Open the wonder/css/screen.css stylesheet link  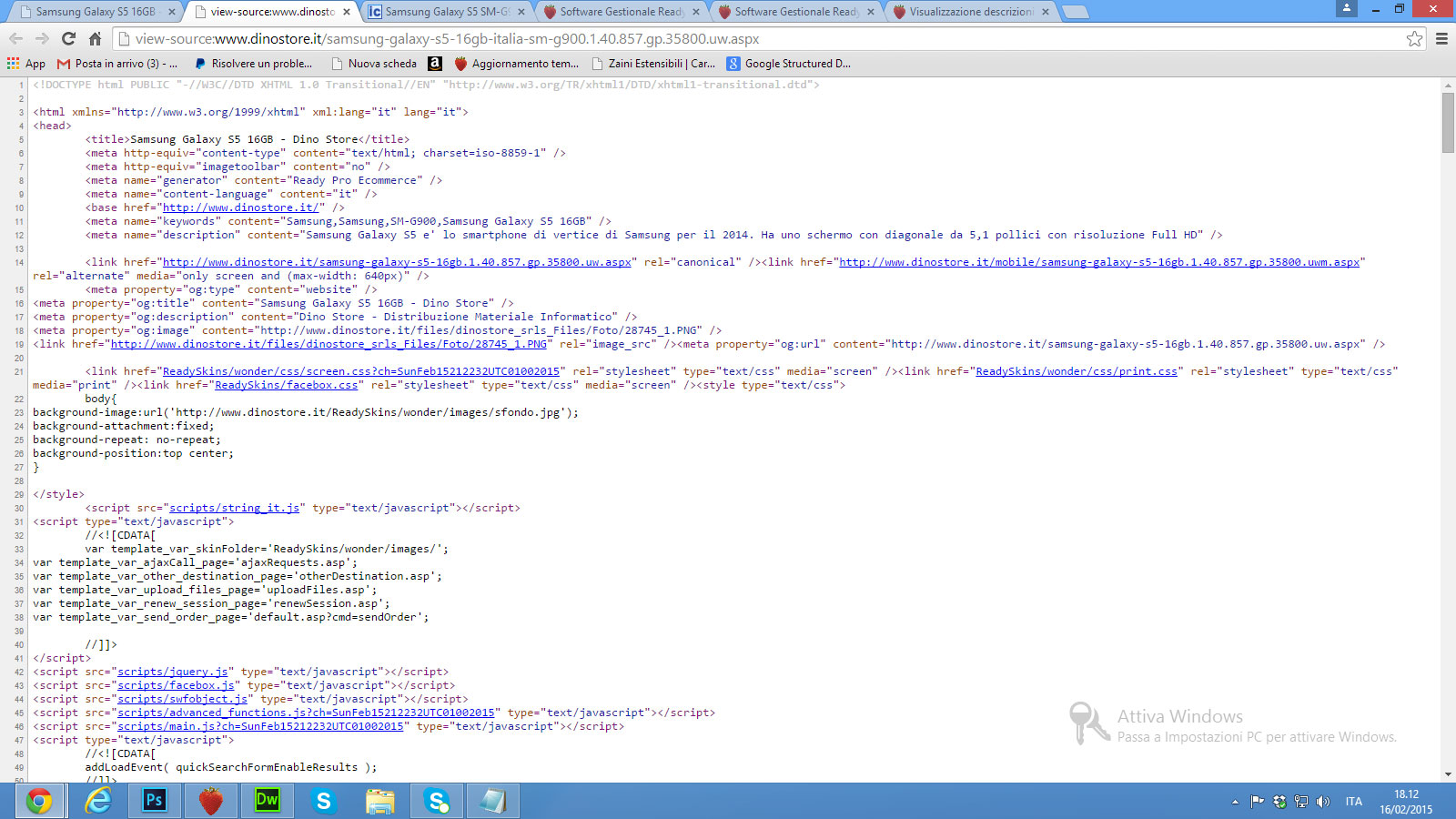(361, 371)
